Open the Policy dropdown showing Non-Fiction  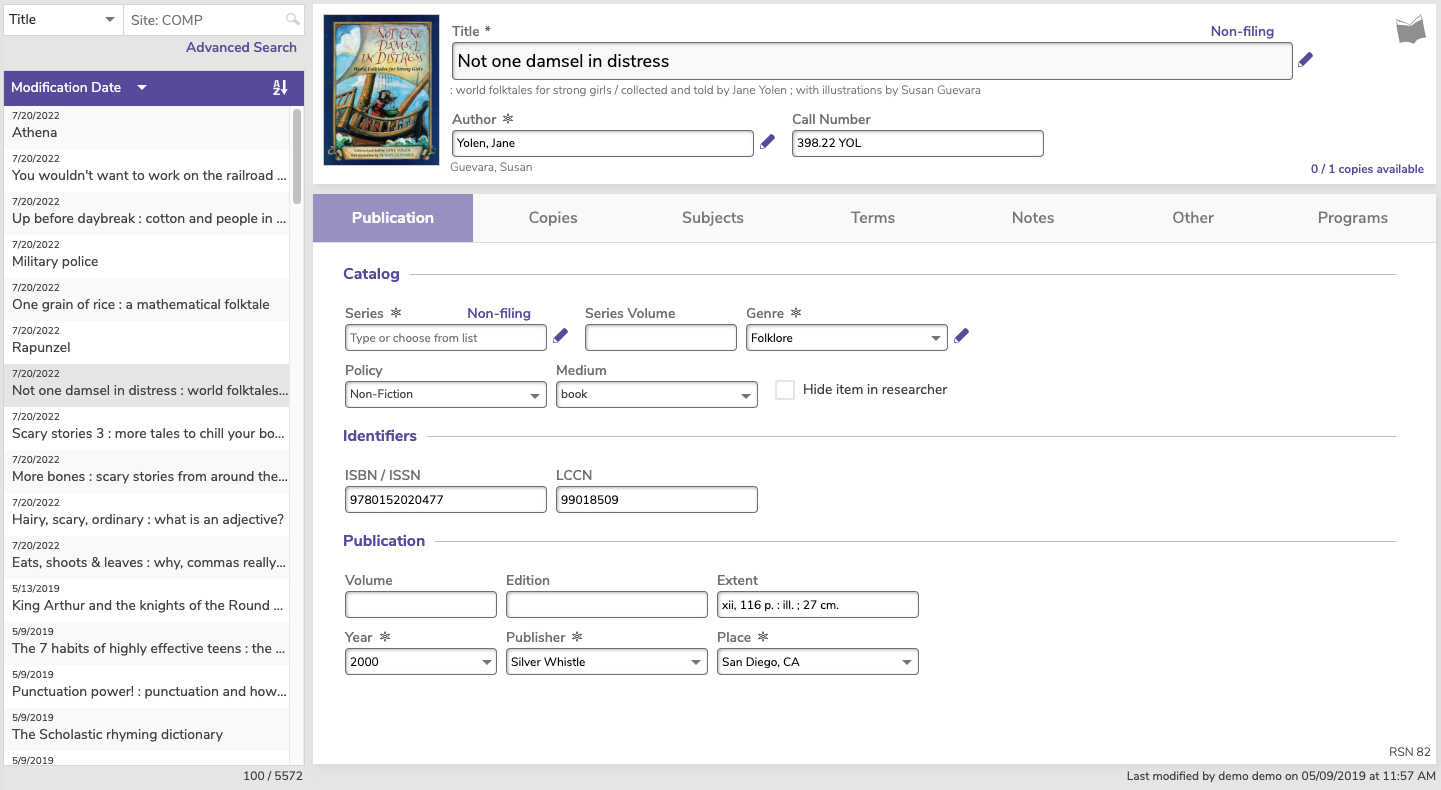coord(445,395)
